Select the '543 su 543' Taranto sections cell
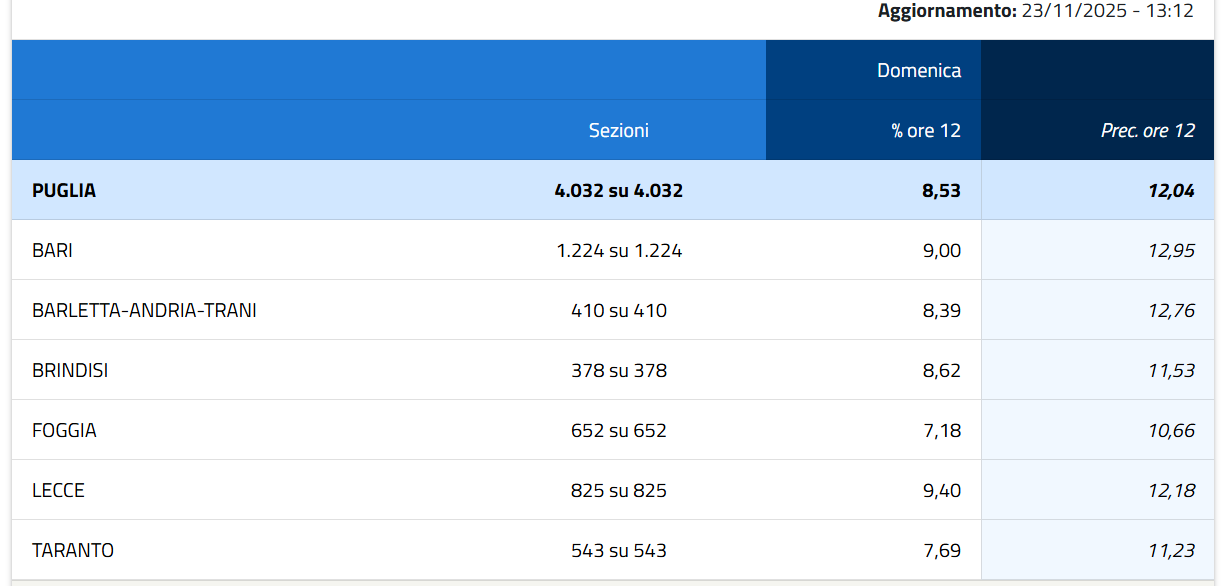Image resolution: width=1229 pixels, height=586 pixels. click(618, 550)
